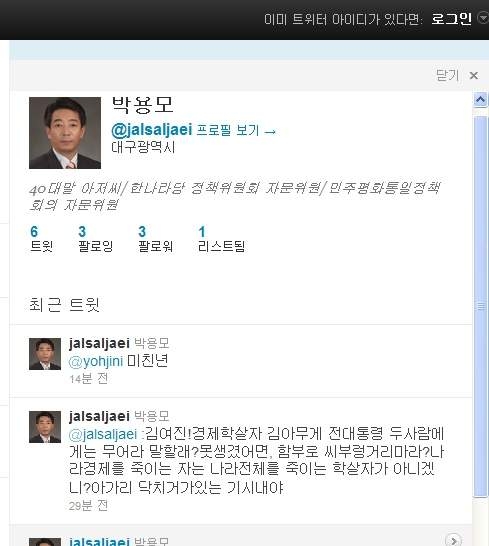Open the large profile photo of 박용모
This screenshot has height=546, width=489.
click(65, 133)
